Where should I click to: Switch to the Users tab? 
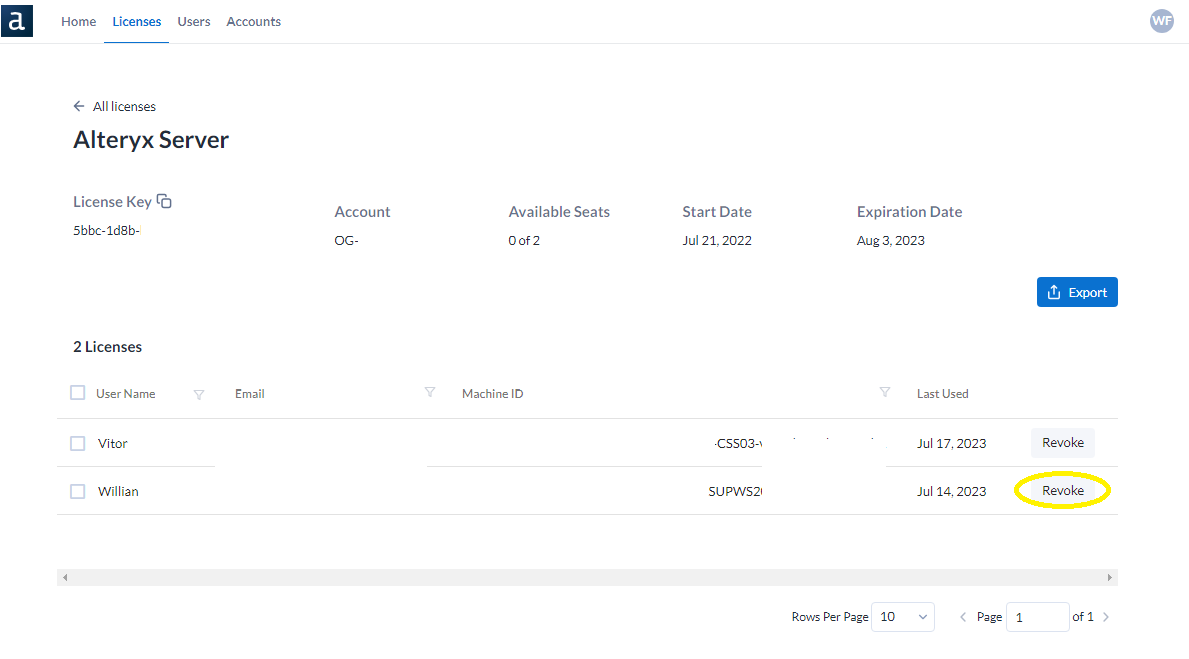(194, 22)
